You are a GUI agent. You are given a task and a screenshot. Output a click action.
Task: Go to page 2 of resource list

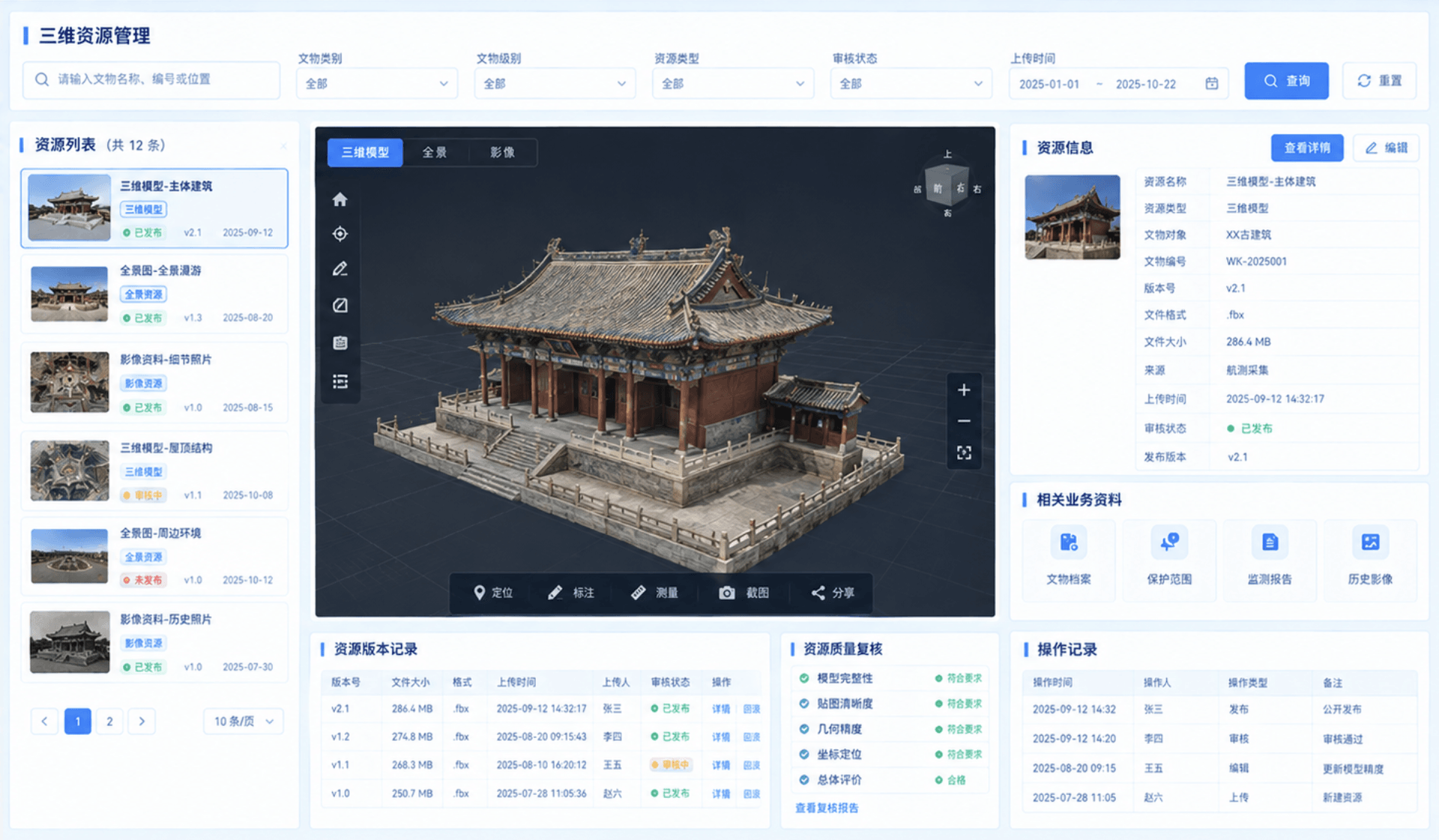click(109, 721)
